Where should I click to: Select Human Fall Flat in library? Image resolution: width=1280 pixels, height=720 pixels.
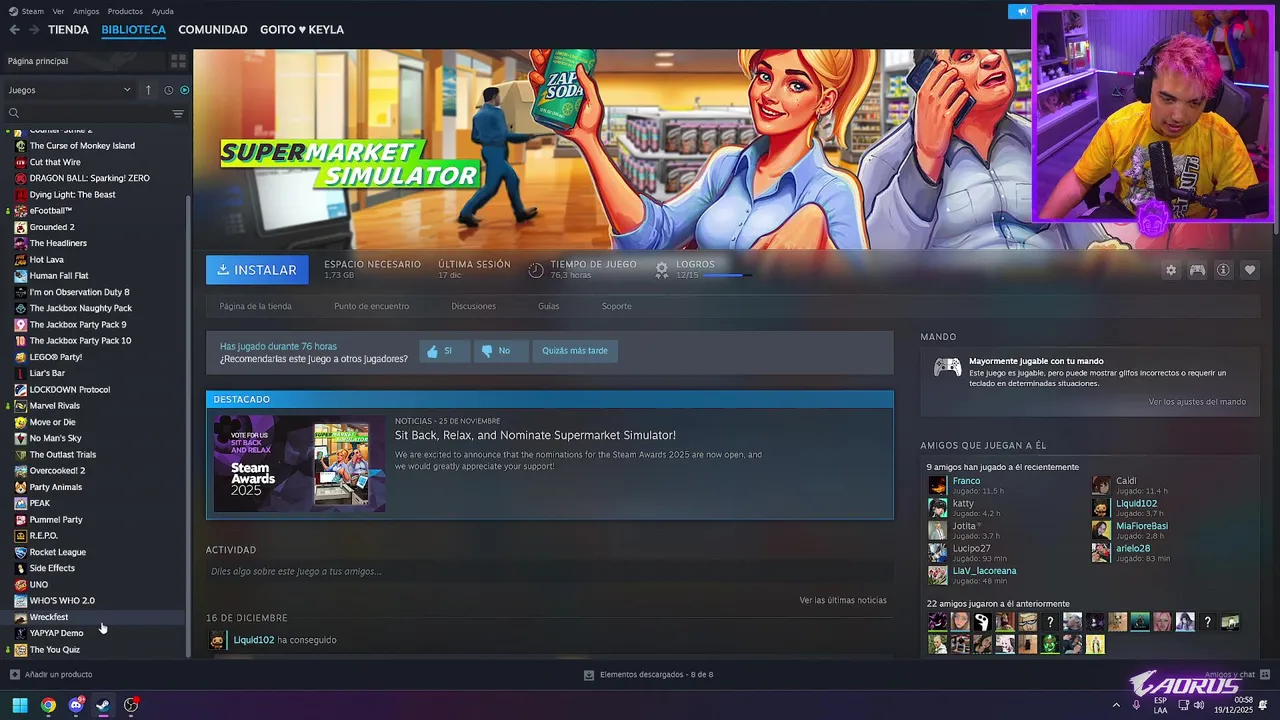(x=59, y=276)
